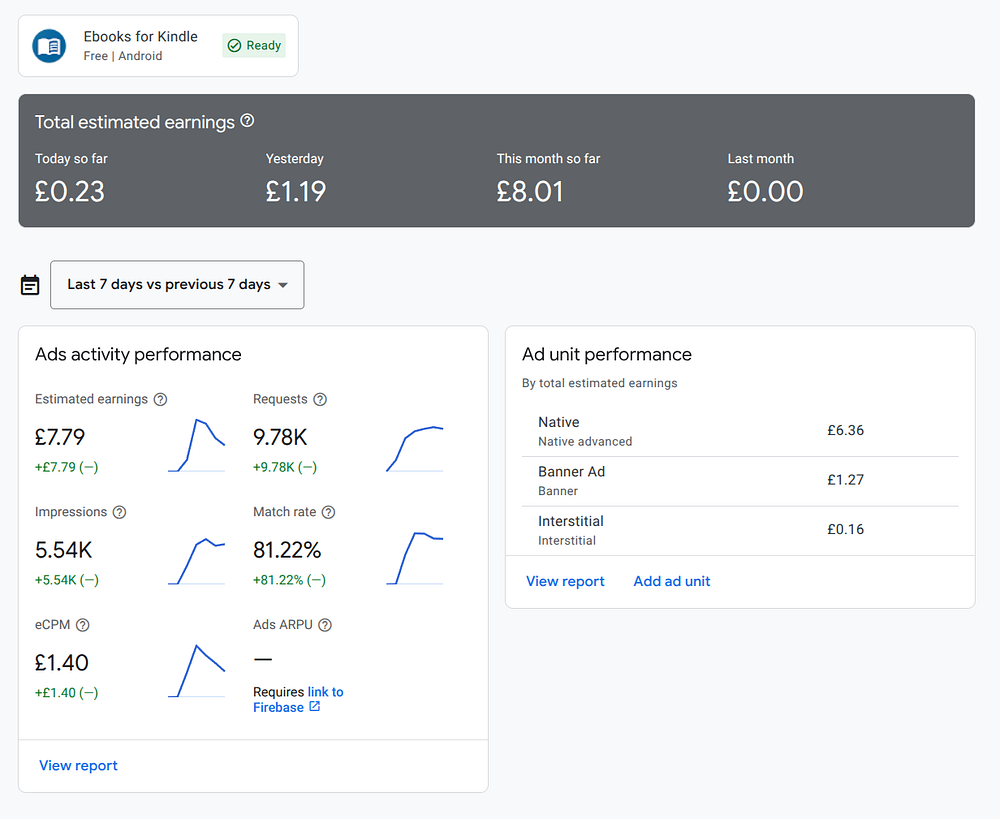This screenshot has width=1000, height=819.
Task: Click the Estimated earnings trend chart
Action: pos(197,445)
